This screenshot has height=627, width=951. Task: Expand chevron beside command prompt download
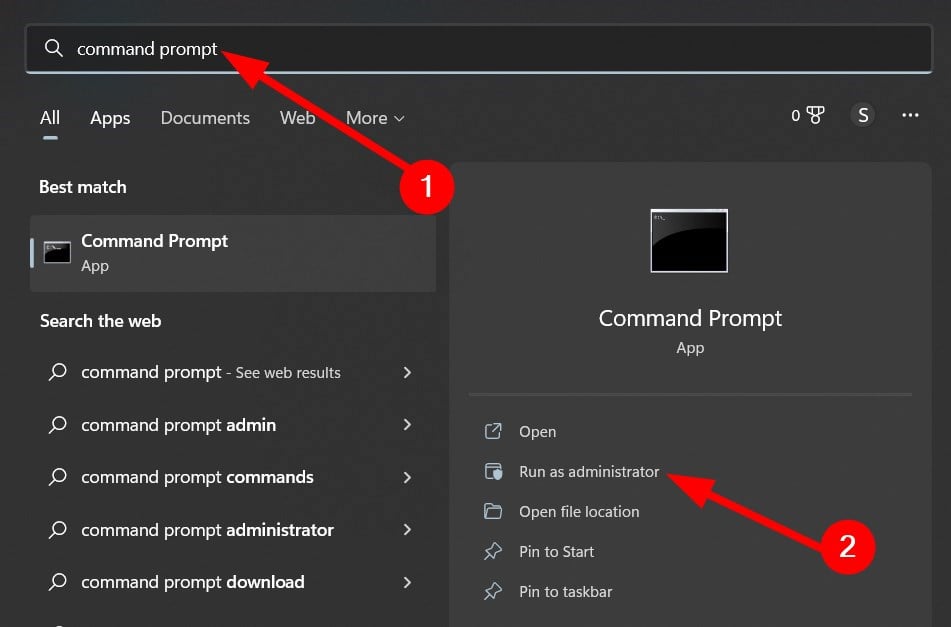[407, 582]
